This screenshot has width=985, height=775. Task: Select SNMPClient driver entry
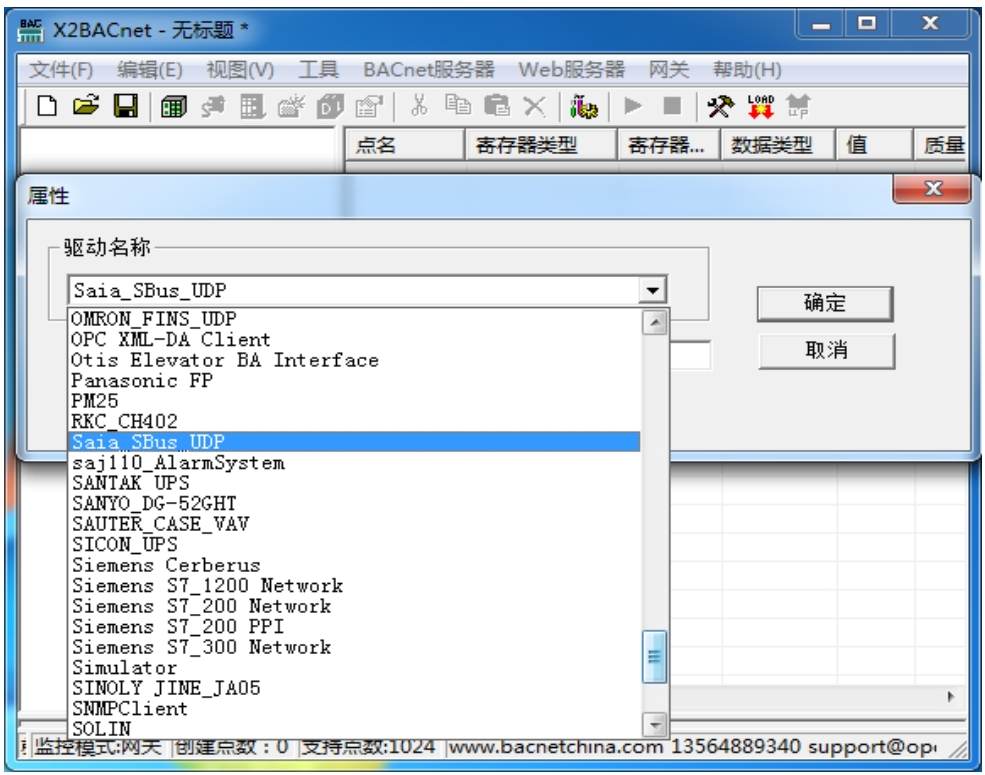pyautogui.click(x=354, y=708)
